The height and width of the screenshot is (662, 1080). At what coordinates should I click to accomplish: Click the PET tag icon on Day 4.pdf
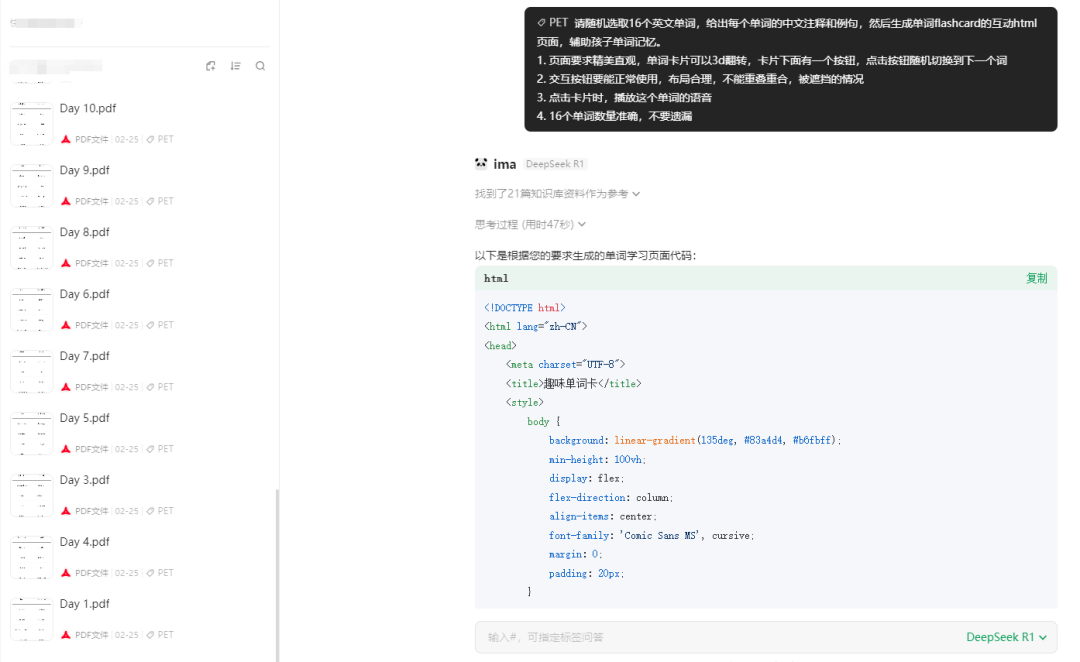point(150,573)
